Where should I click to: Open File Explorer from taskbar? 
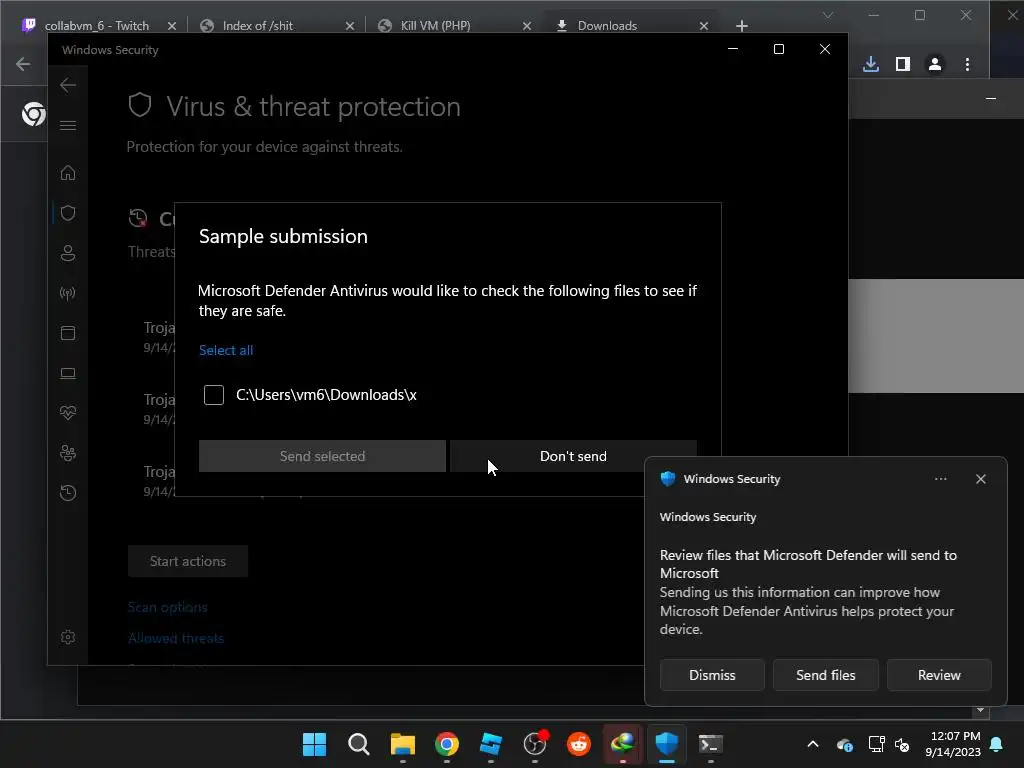(x=402, y=744)
